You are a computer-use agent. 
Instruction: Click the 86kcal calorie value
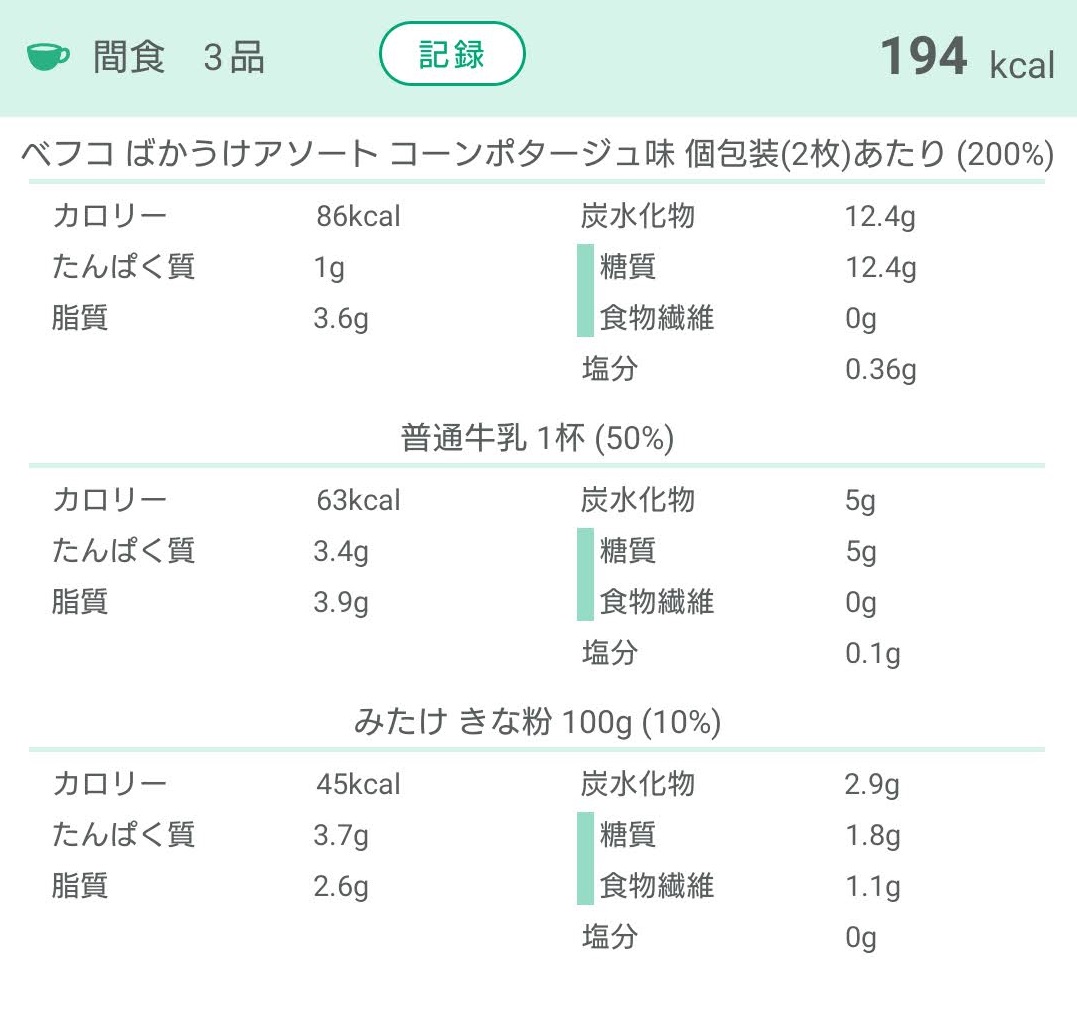pyautogui.click(x=358, y=216)
